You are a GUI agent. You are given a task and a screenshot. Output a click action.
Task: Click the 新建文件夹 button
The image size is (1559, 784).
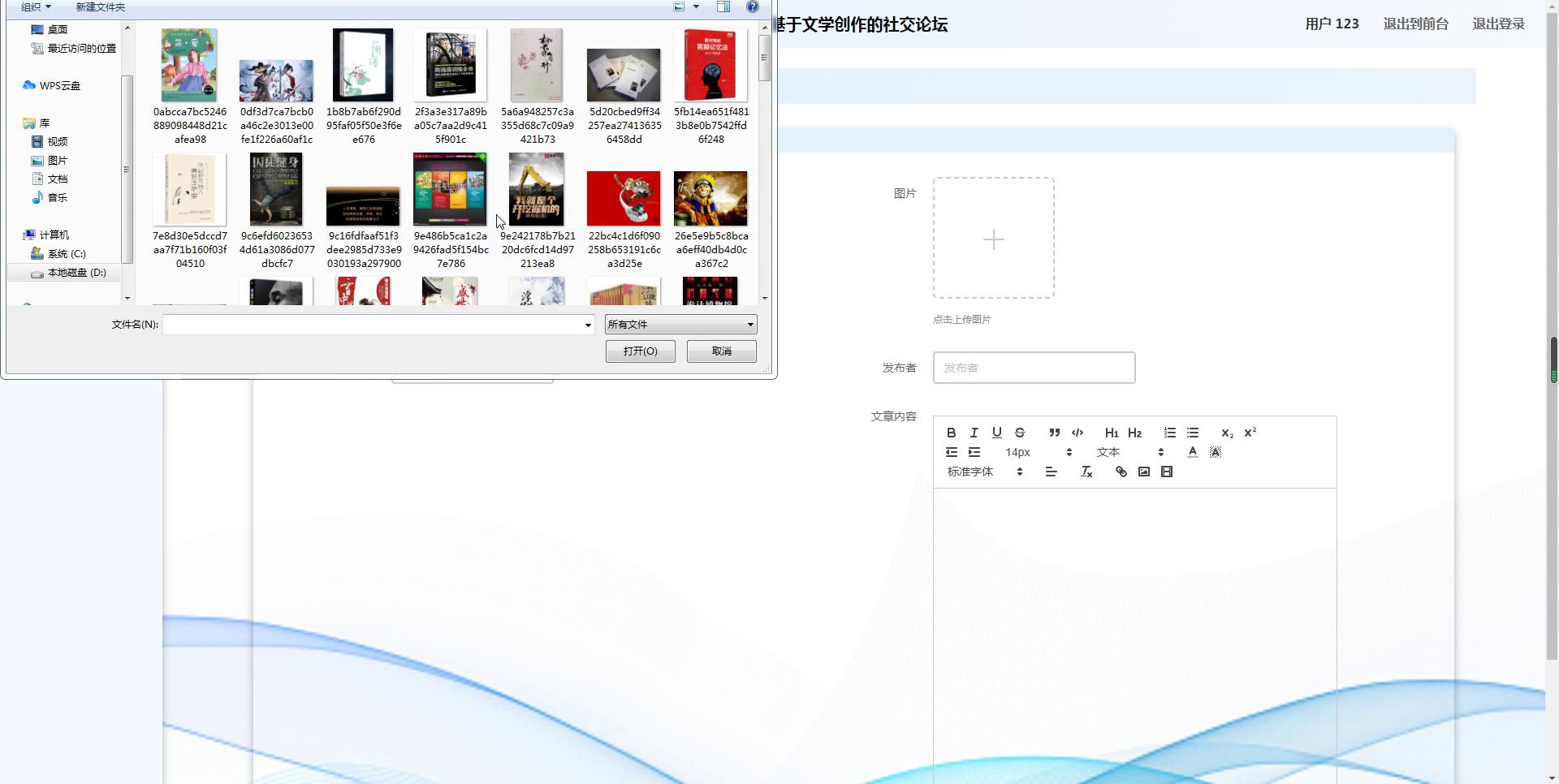(100, 6)
